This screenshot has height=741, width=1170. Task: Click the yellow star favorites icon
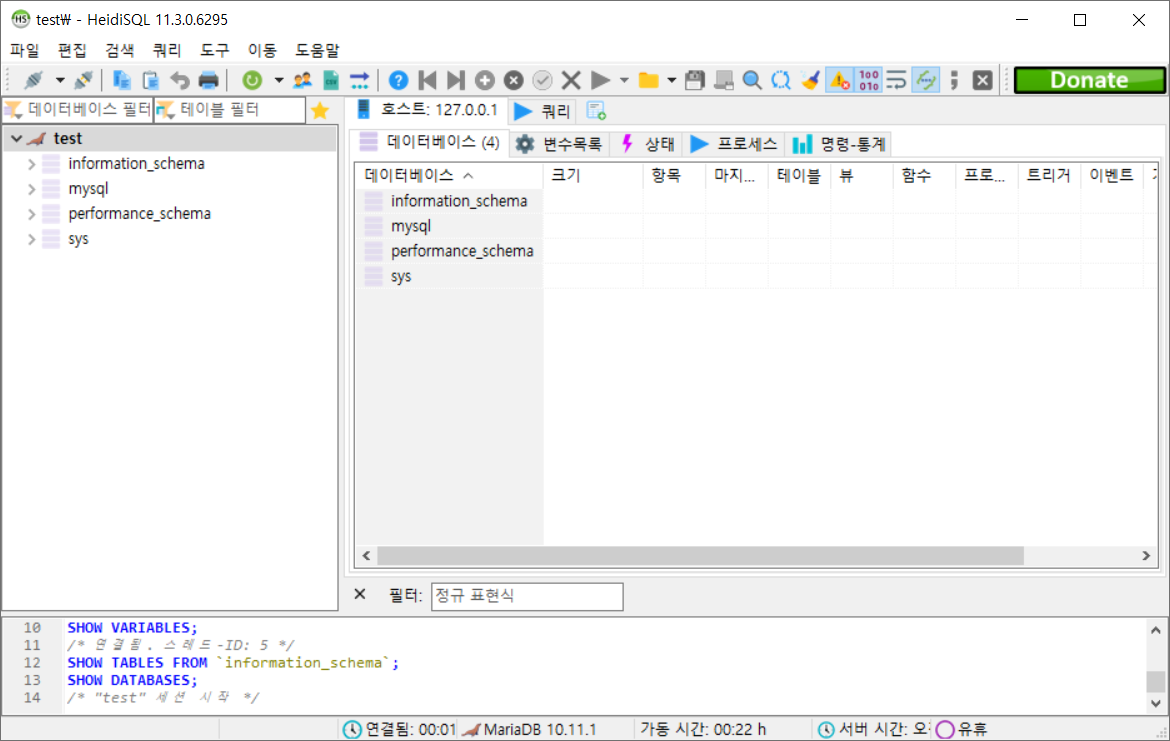[320, 110]
